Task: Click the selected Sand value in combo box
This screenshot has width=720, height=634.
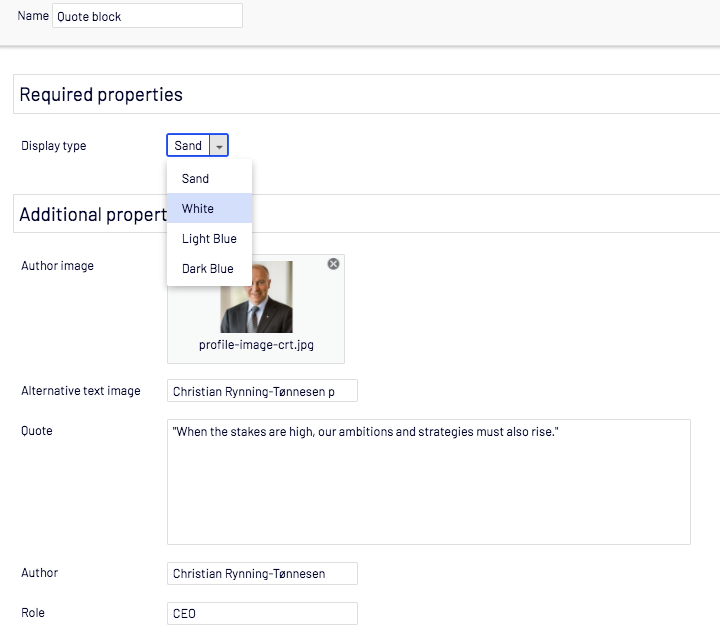Action: 188,146
